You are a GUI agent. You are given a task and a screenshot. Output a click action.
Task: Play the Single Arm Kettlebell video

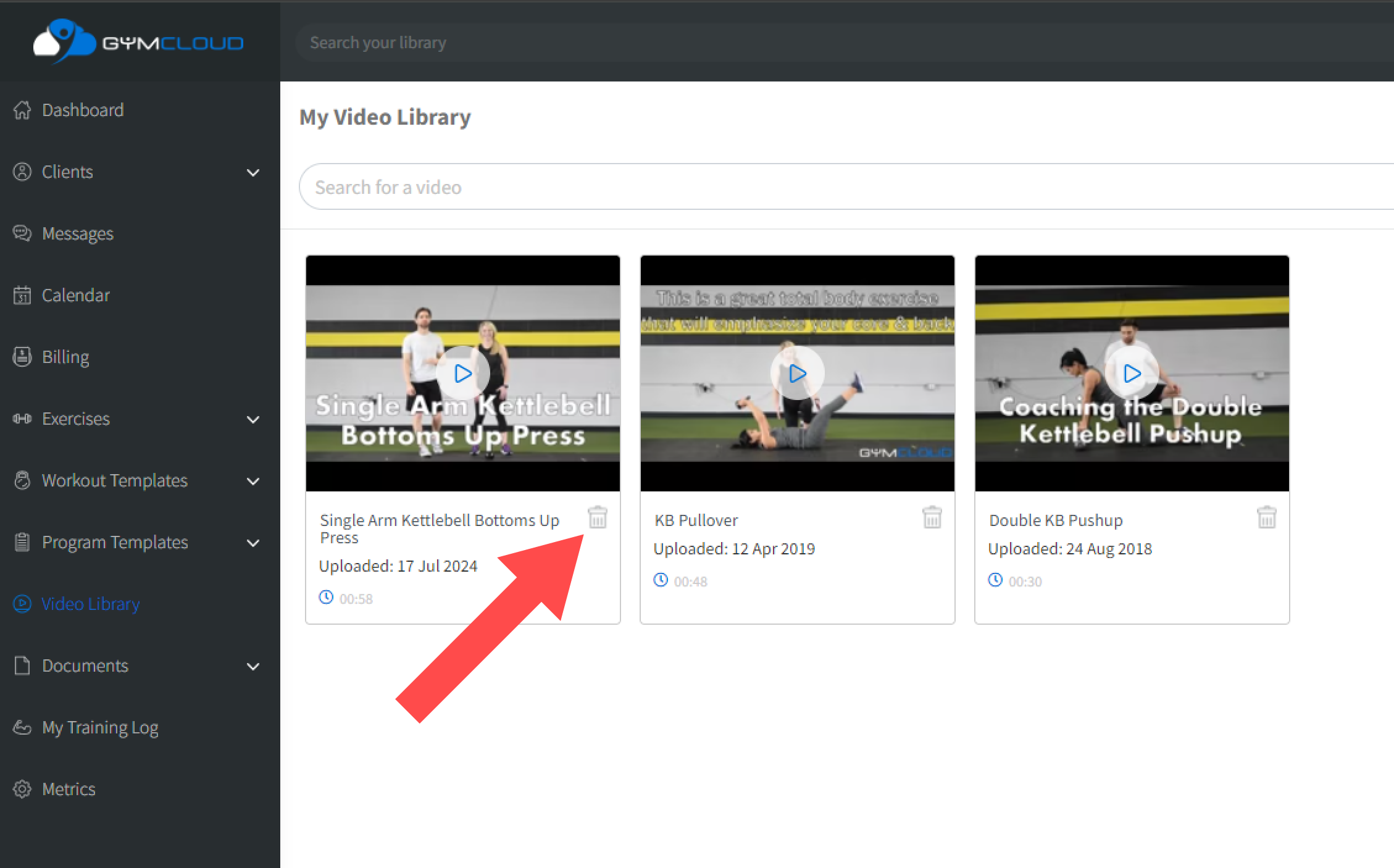[463, 373]
